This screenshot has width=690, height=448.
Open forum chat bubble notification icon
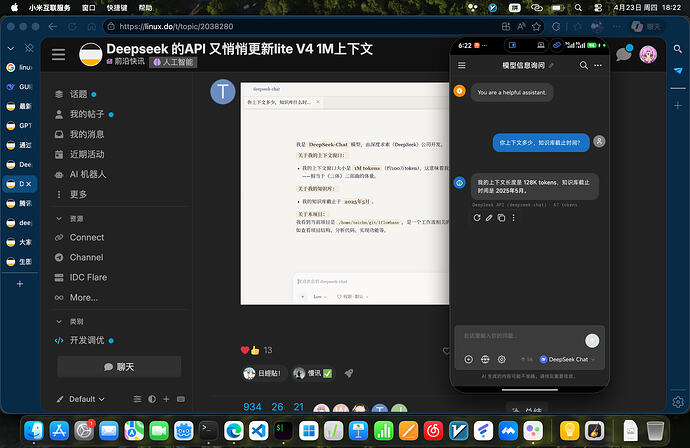point(624,54)
